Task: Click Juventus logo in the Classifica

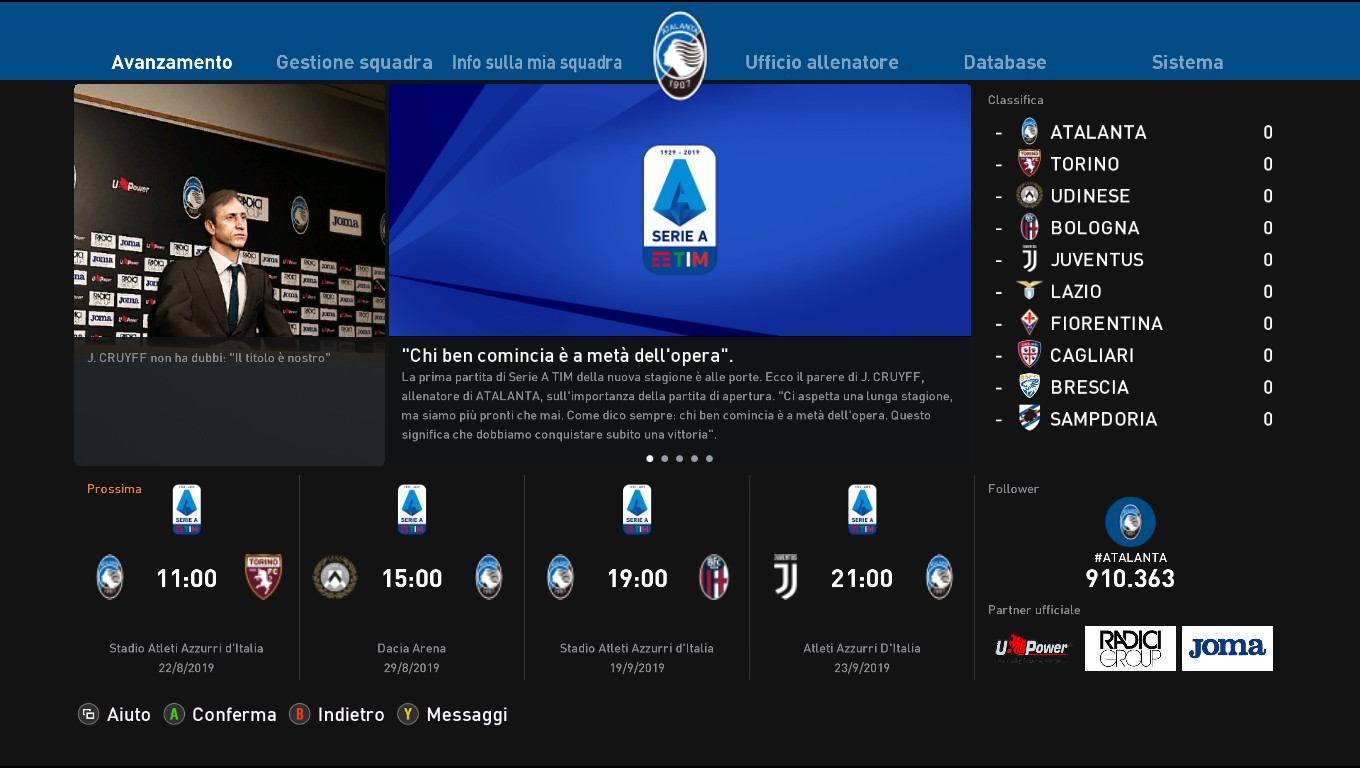Action: 1029,259
